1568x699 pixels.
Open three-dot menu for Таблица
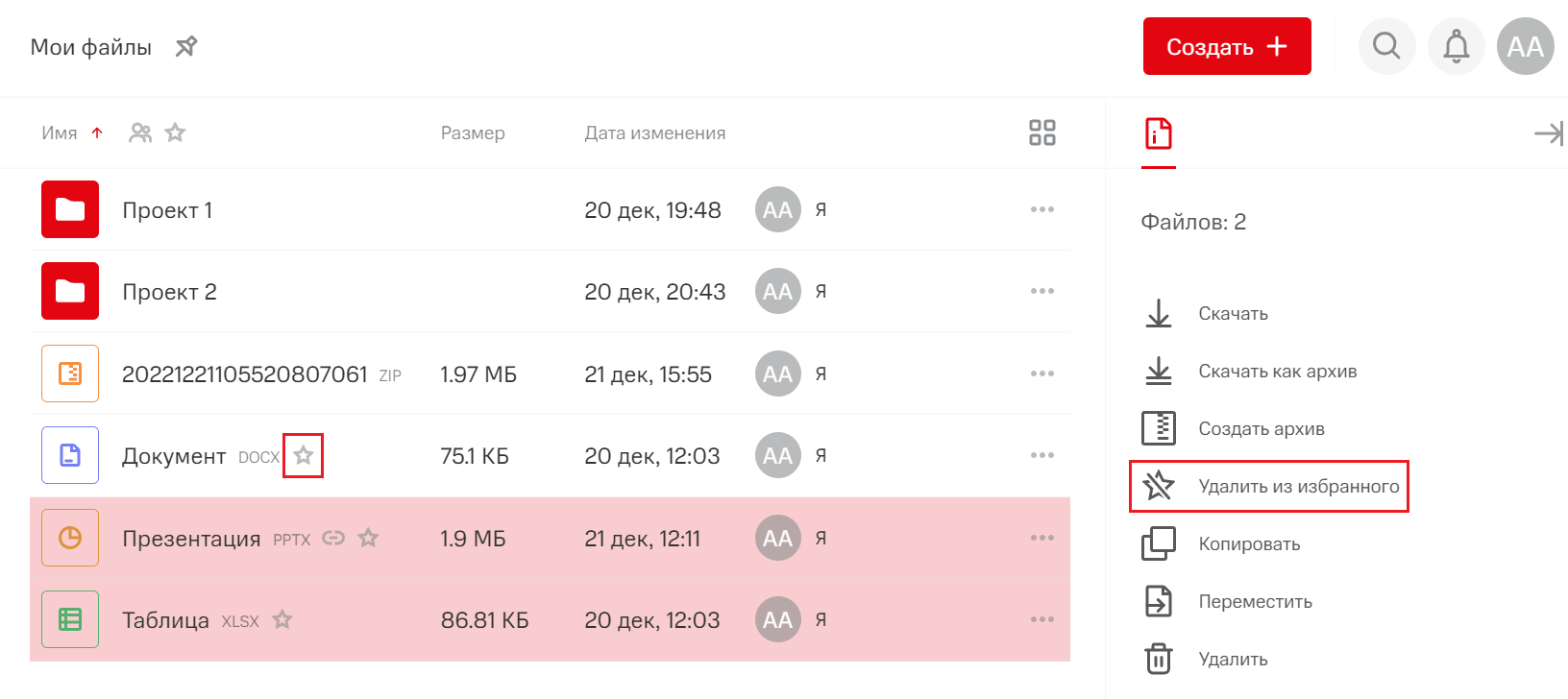click(x=1042, y=620)
